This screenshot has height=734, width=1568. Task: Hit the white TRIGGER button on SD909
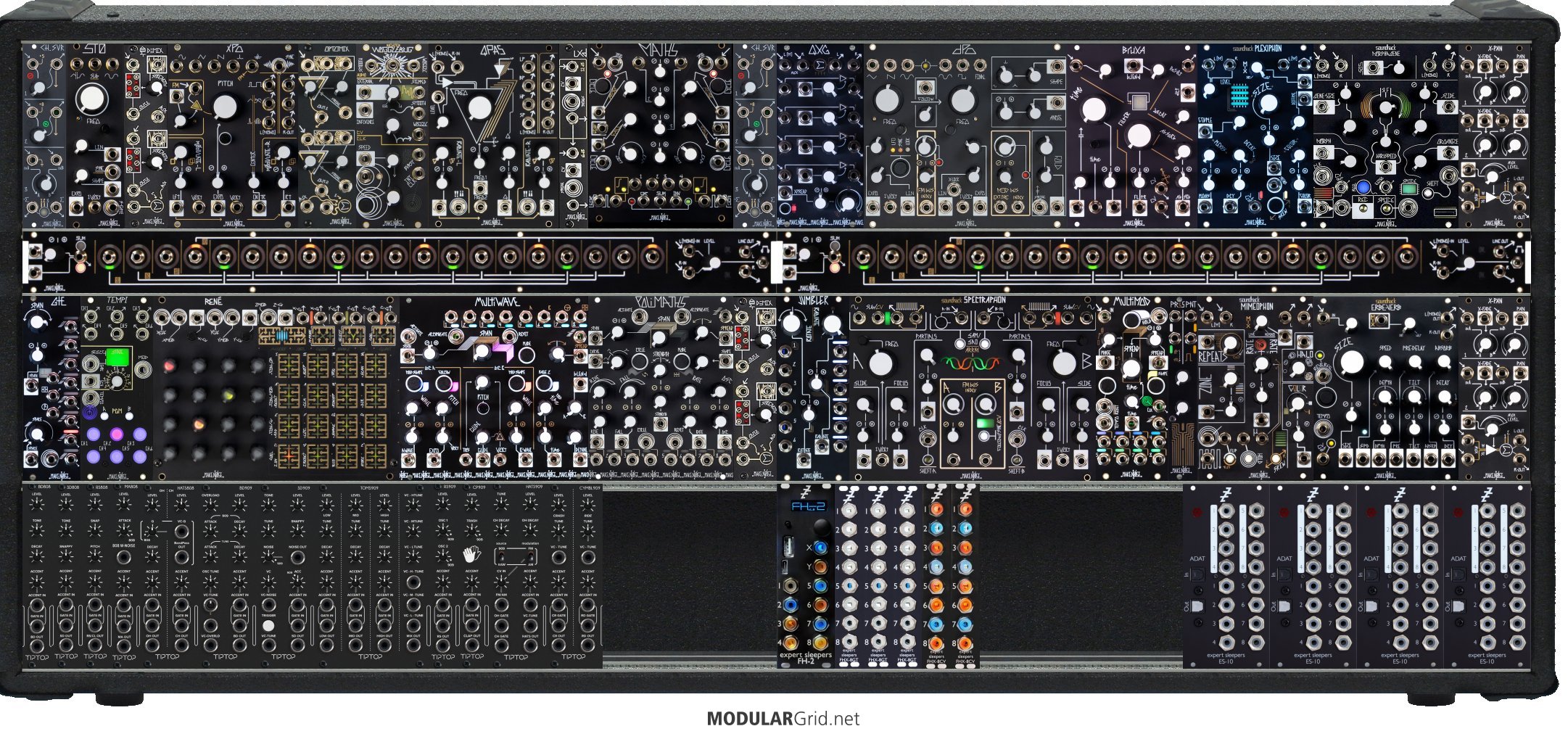tap(268, 625)
